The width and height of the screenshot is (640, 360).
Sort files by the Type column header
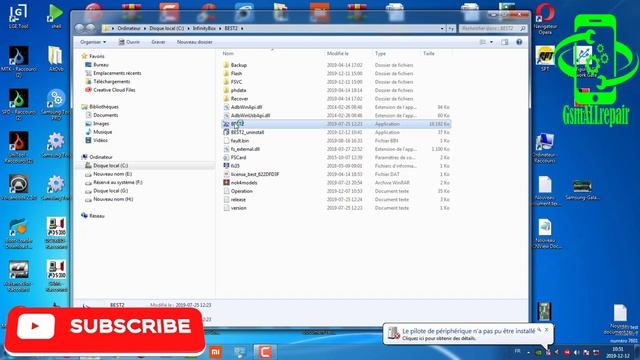pos(380,53)
